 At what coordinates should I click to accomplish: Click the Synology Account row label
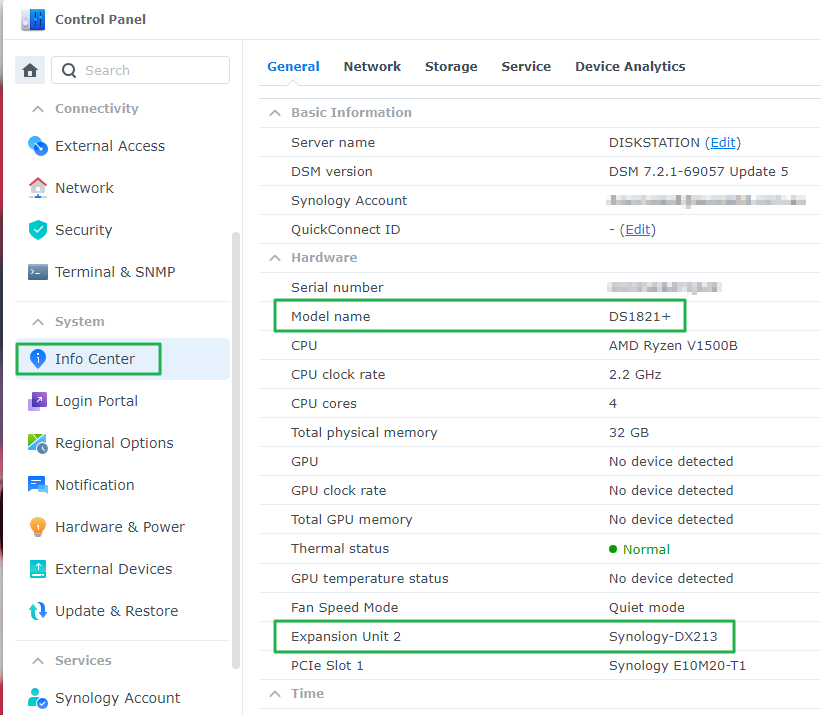[349, 200]
